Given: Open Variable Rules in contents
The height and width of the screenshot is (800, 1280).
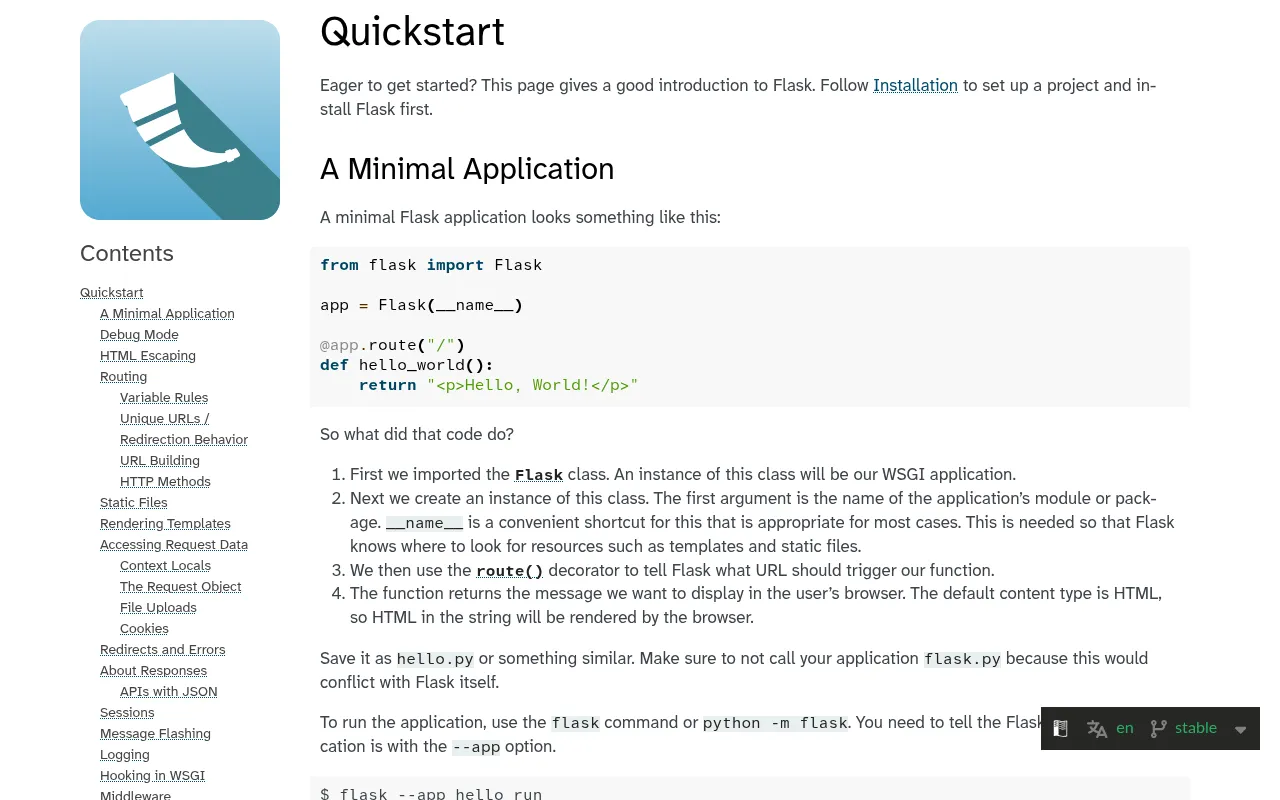Looking at the screenshot, I should (164, 397).
